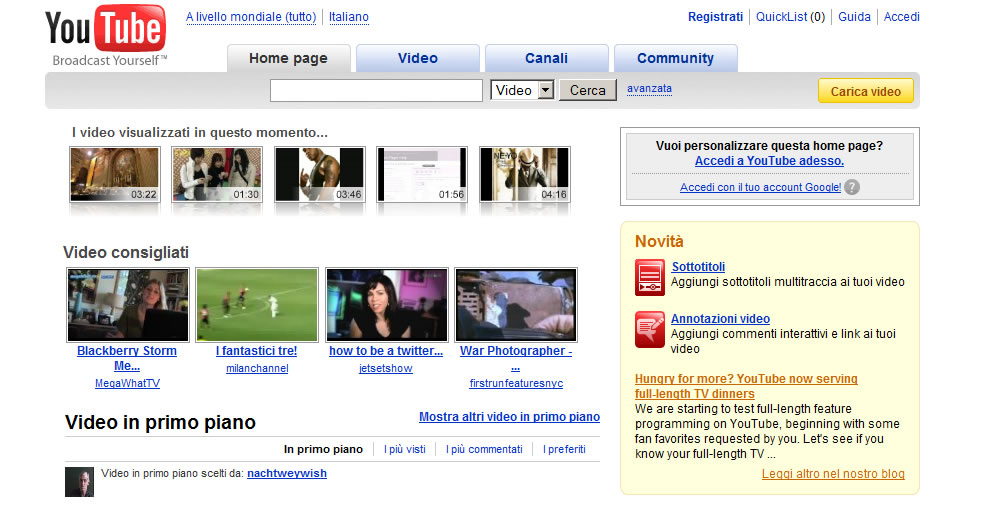This screenshot has width=992, height=511.
Task: Click the help question mark icon
Action: tap(852, 187)
